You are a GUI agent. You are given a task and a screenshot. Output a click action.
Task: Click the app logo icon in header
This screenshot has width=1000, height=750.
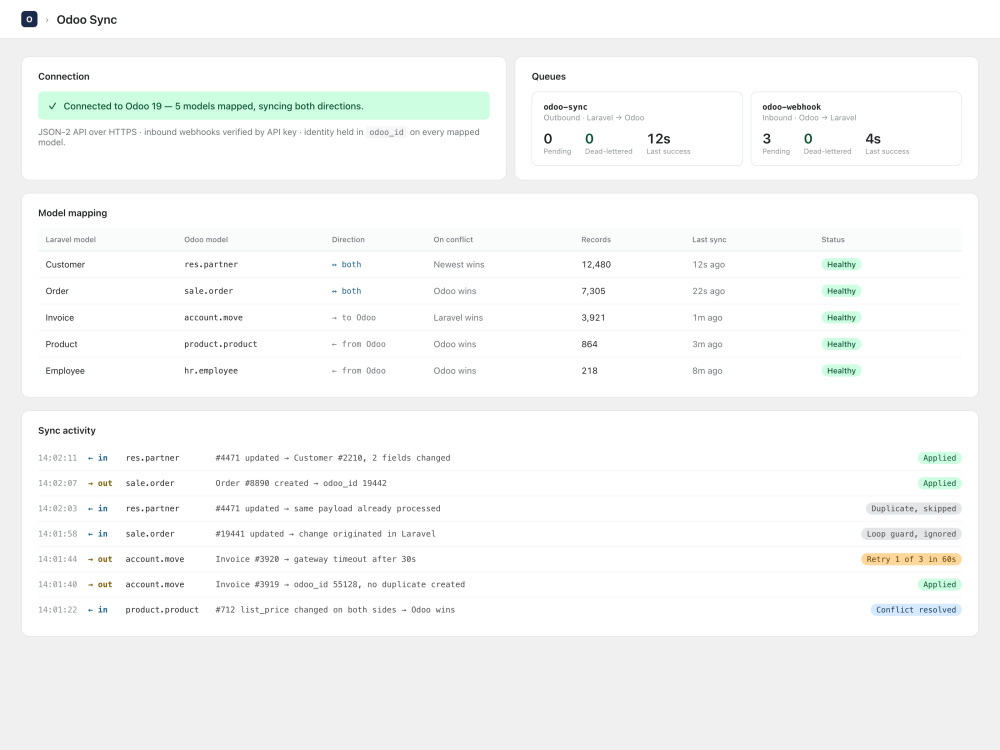[29, 19]
